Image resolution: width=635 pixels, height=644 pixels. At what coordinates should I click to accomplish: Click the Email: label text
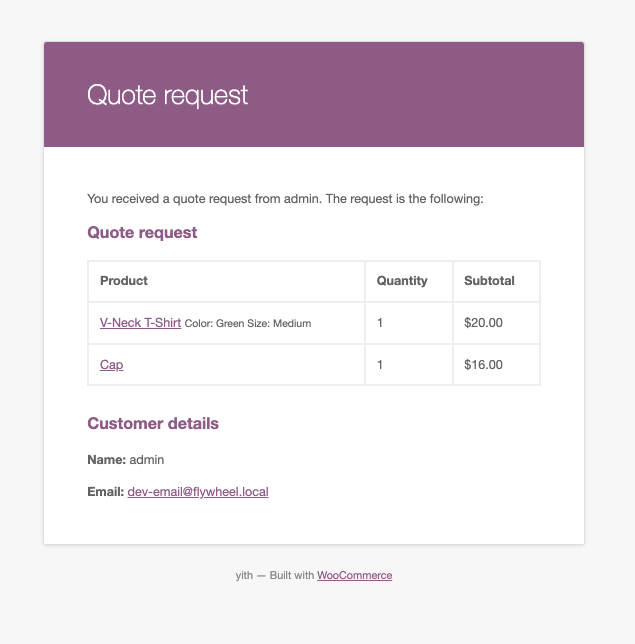[x=105, y=492]
